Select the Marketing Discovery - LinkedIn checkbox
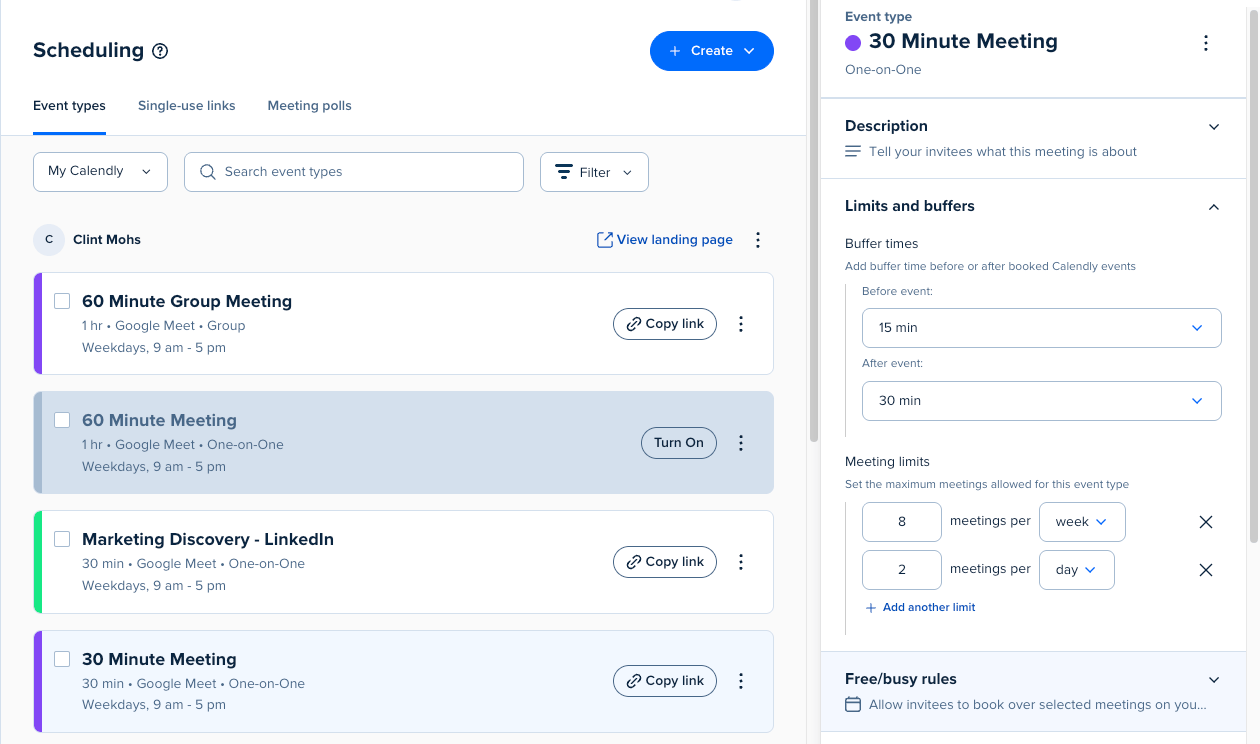Image resolution: width=1260 pixels, height=744 pixels. (x=62, y=539)
